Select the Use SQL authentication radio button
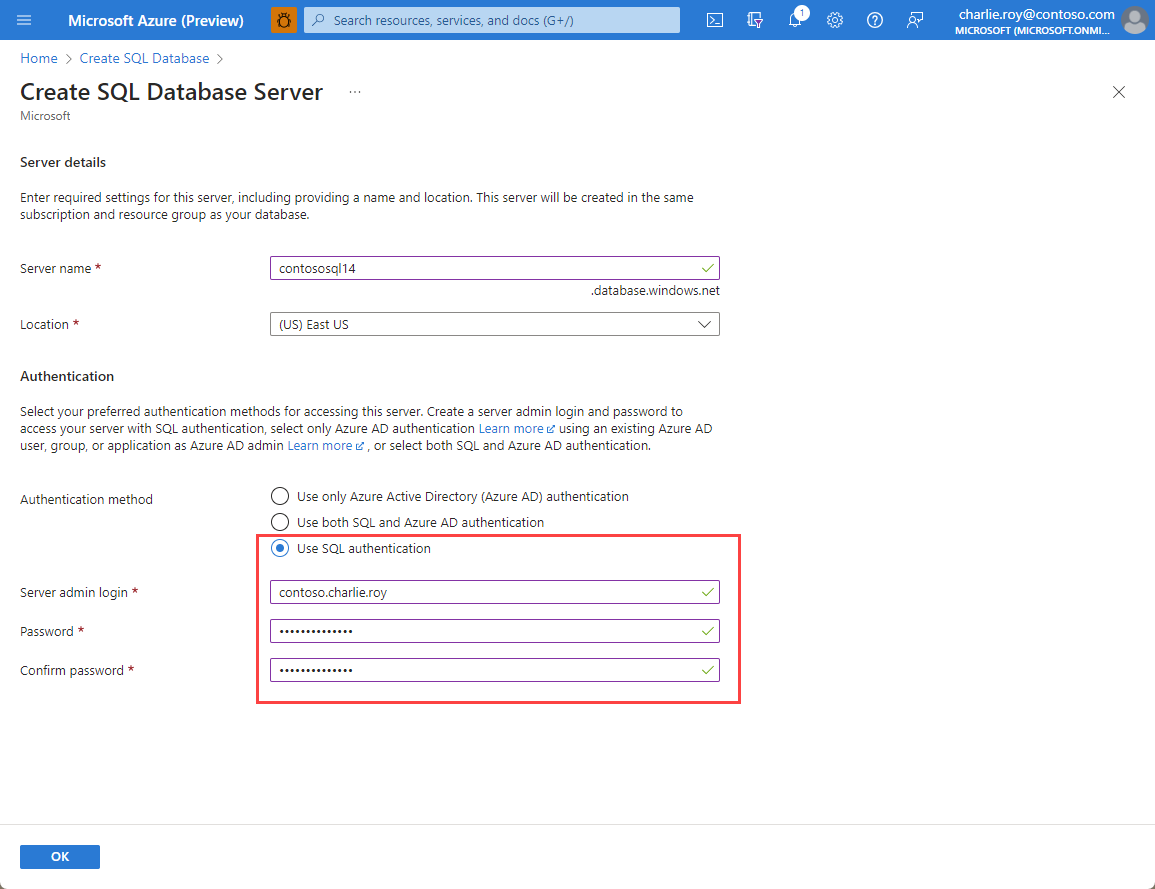 click(280, 548)
